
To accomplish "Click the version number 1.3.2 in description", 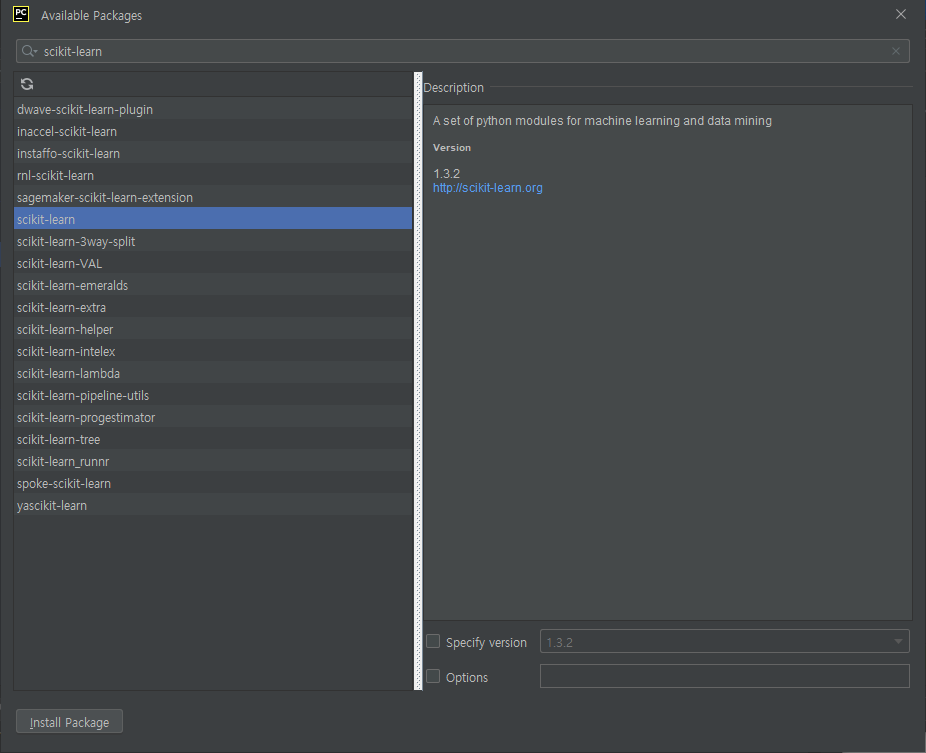I will click(446, 174).
